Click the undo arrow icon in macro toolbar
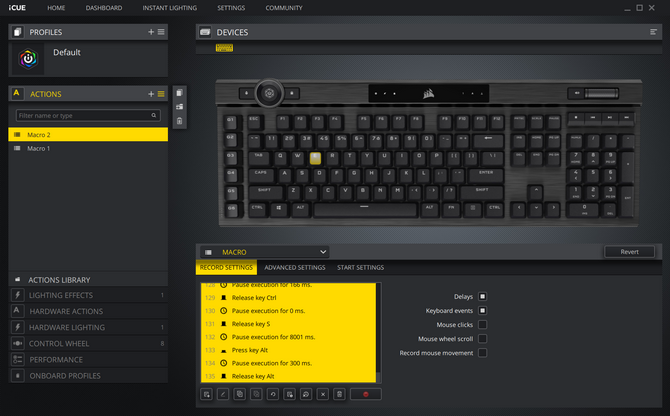This screenshot has height=416, width=670. click(x=273, y=394)
